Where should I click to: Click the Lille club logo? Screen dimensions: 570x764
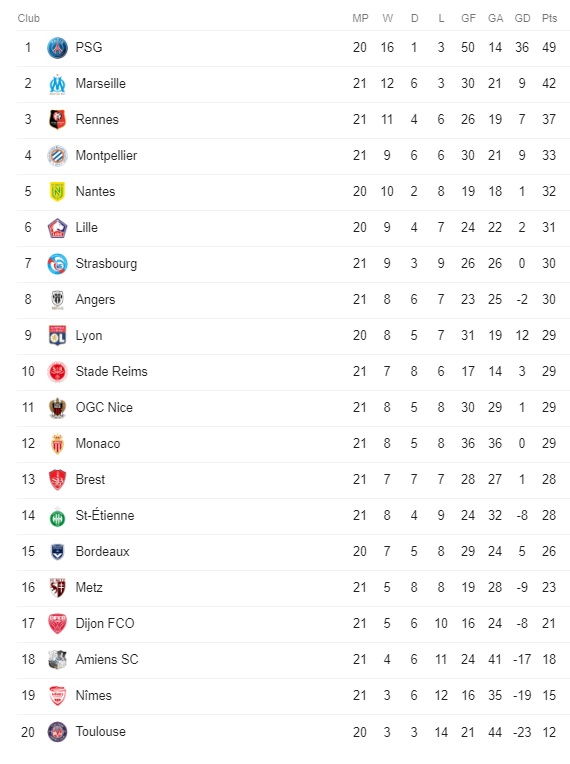tap(57, 228)
